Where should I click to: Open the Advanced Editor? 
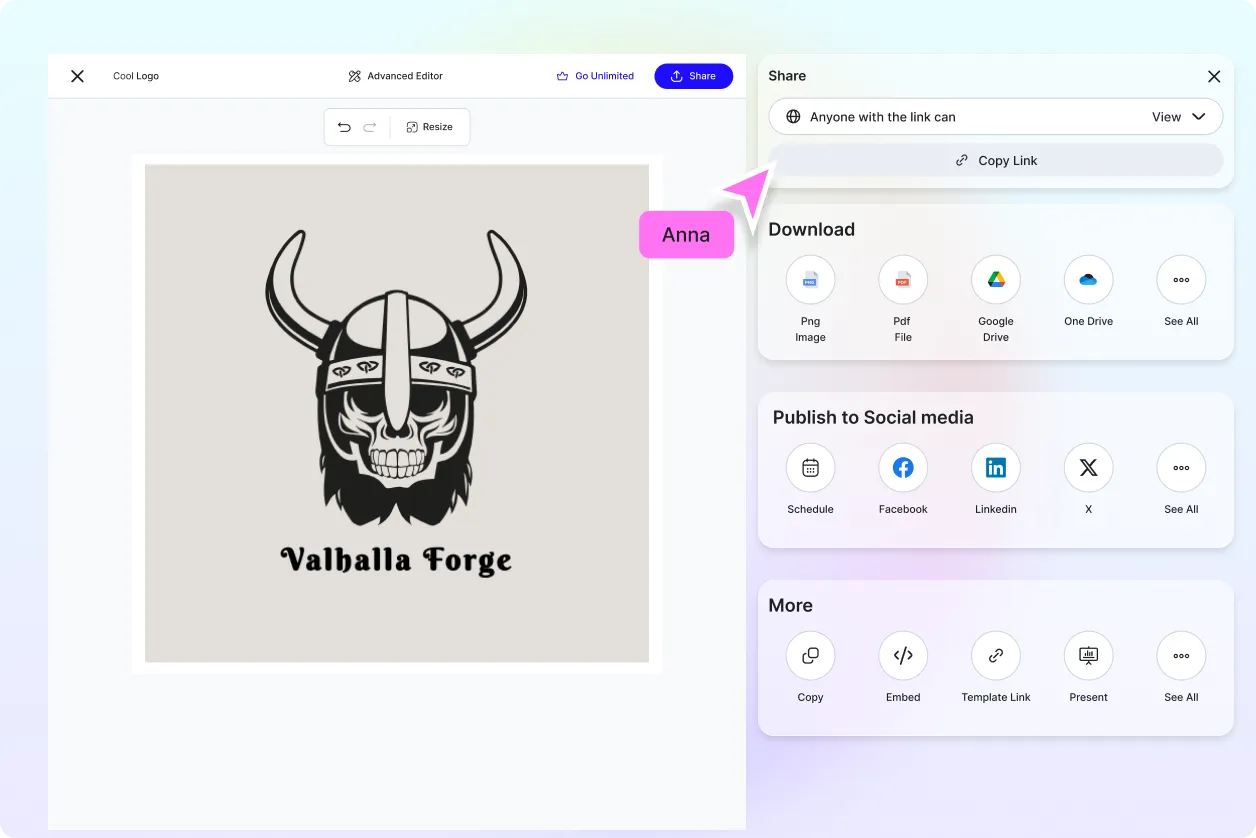point(396,76)
